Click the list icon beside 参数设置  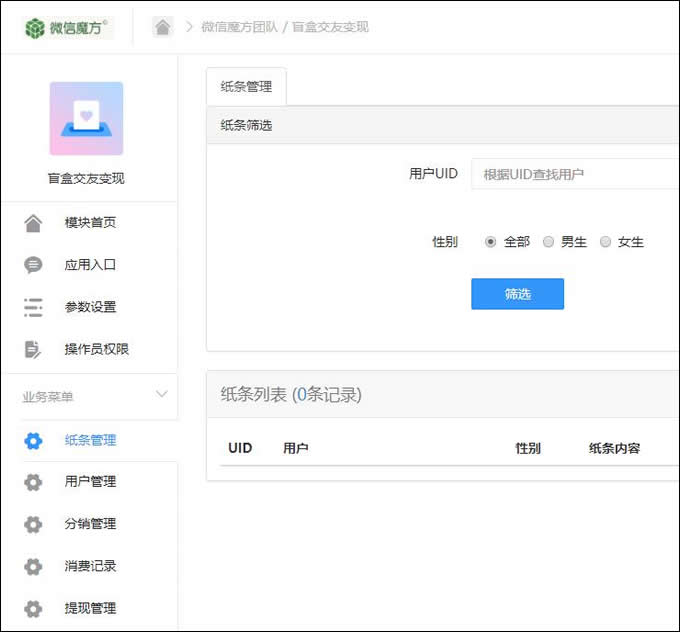pyautogui.click(x=33, y=307)
